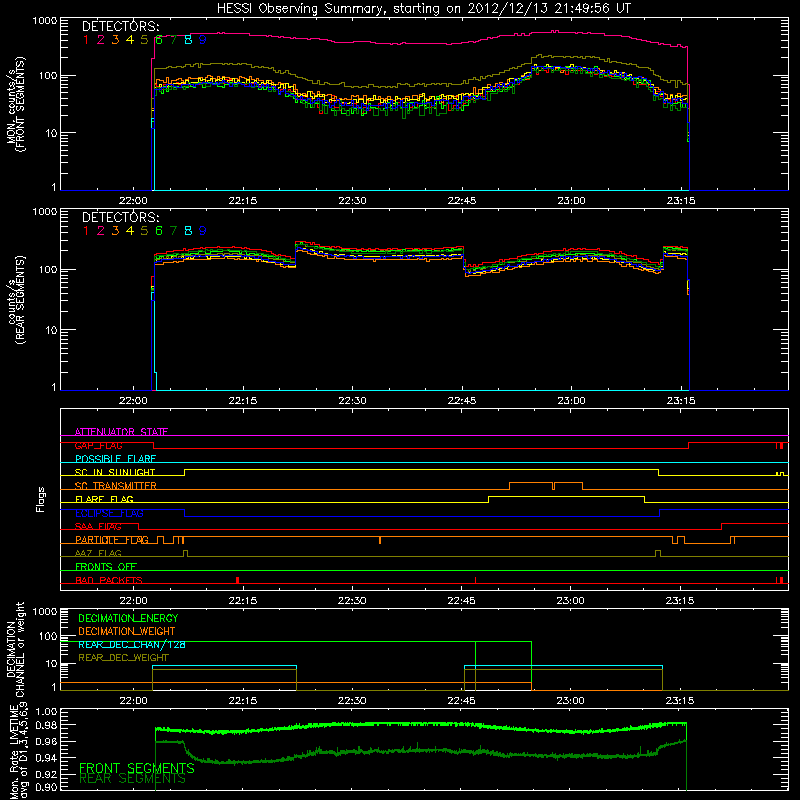800x800 pixels.
Task: Click yellow detector 4 in rear segments legend
Action: point(130,231)
